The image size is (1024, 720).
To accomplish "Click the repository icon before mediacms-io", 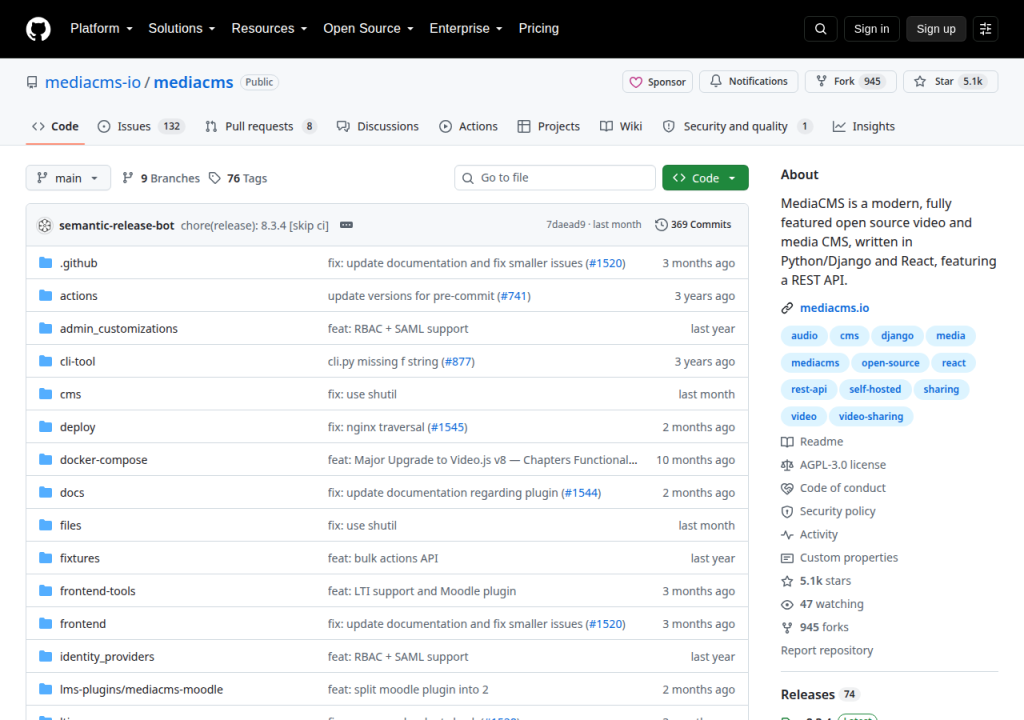I will (32, 82).
